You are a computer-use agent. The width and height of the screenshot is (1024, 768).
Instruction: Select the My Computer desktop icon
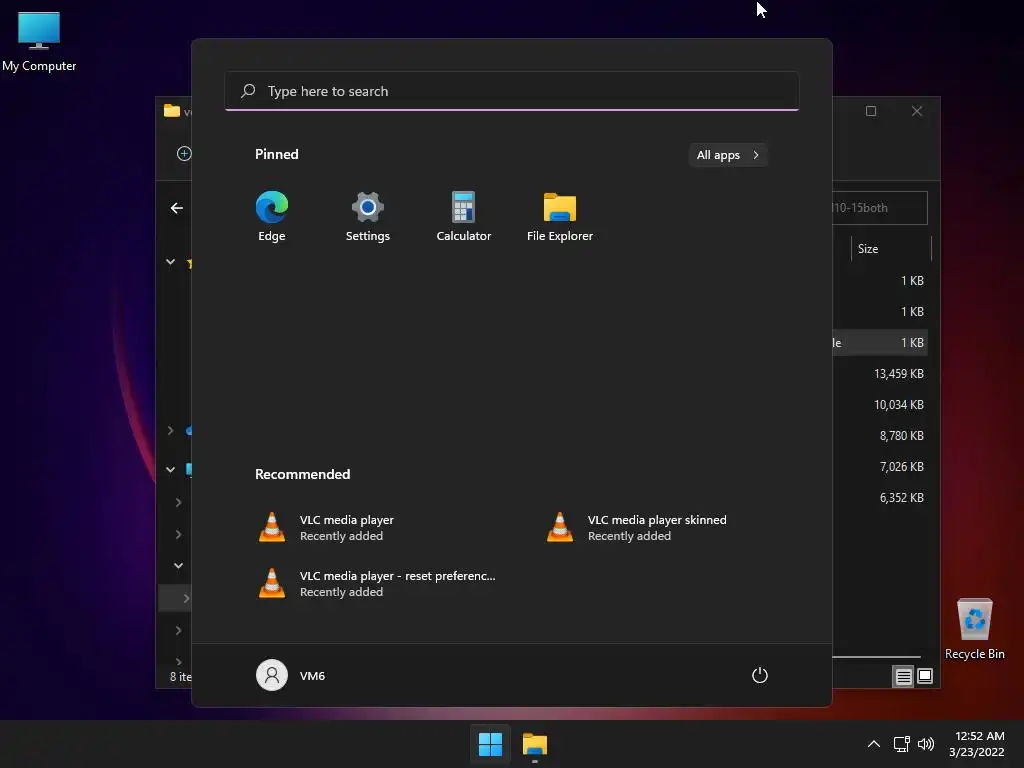pos(39,42)
